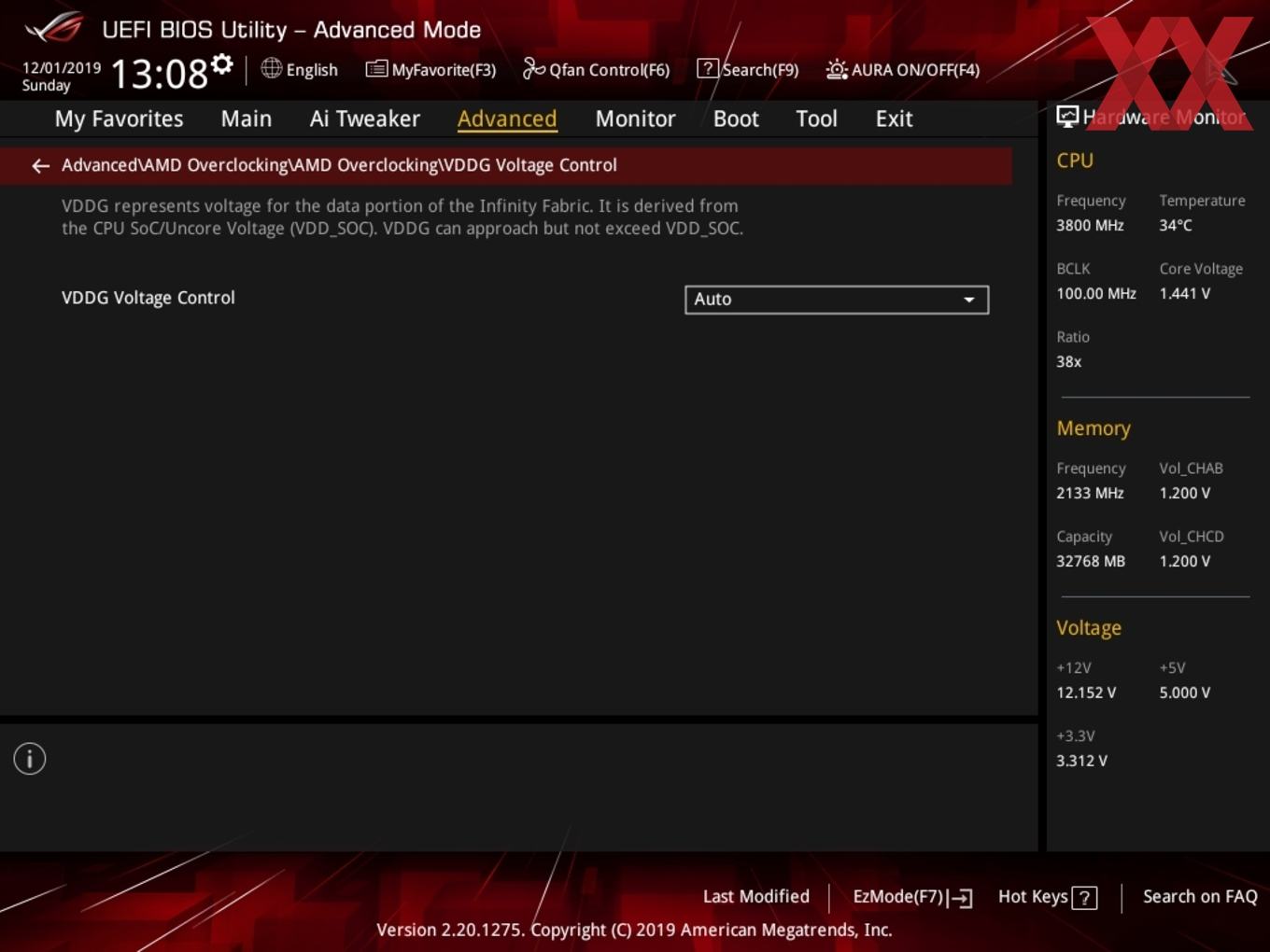The width and height of the screenshot is (1270, 952).
Task: Click Core Voltage value 1.441 V
Action: tap(1185, 293)
